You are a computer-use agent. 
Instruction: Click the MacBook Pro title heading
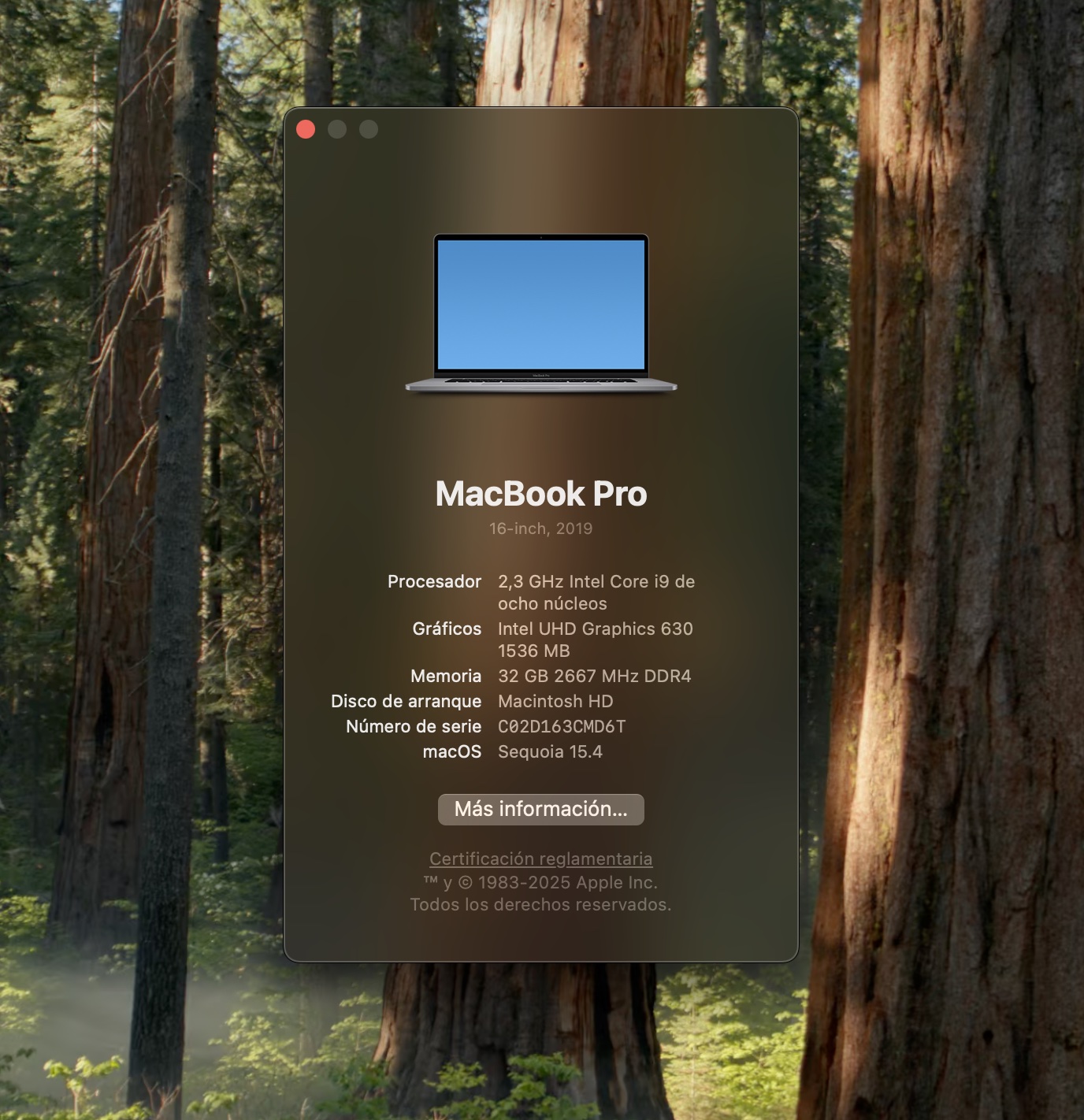[x=541, y=494]
